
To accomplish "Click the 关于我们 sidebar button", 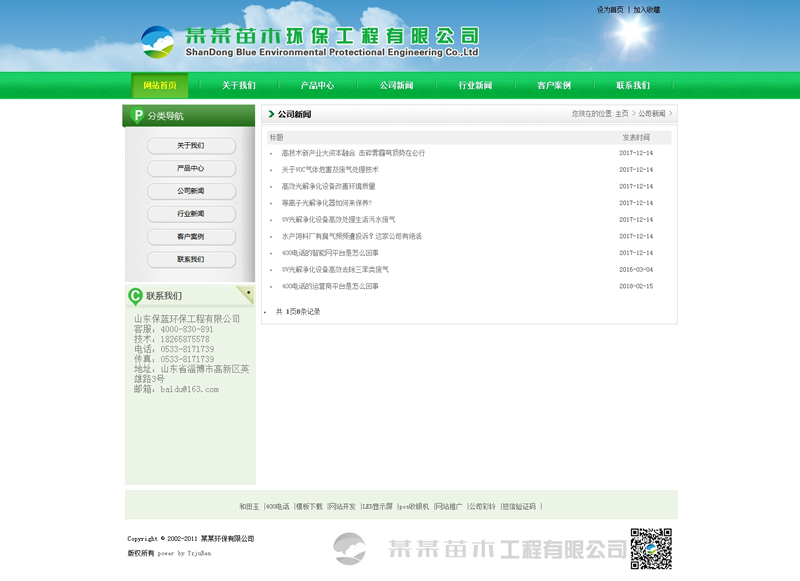I will coord(191,146).
